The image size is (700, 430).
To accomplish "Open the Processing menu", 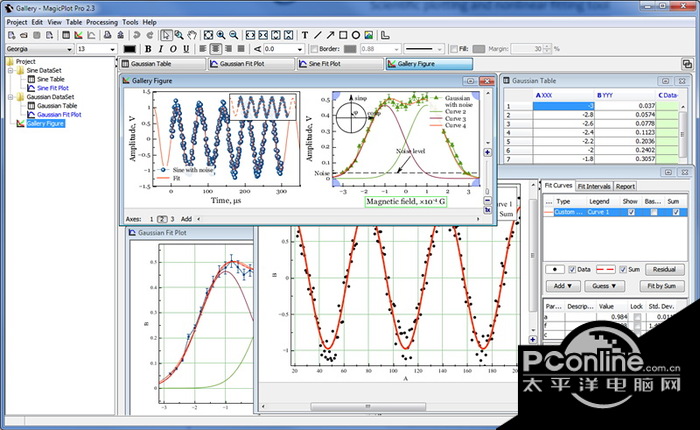I will pos(101,21).
